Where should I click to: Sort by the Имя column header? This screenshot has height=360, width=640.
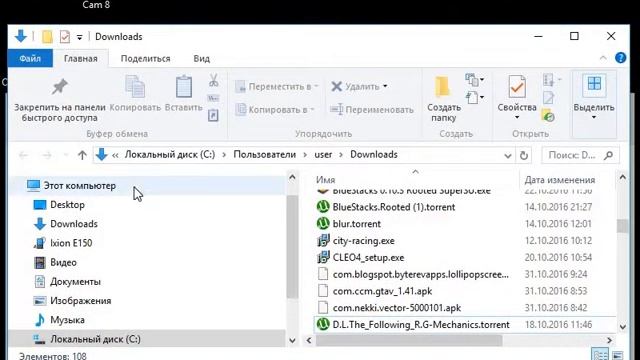[416, 180]
